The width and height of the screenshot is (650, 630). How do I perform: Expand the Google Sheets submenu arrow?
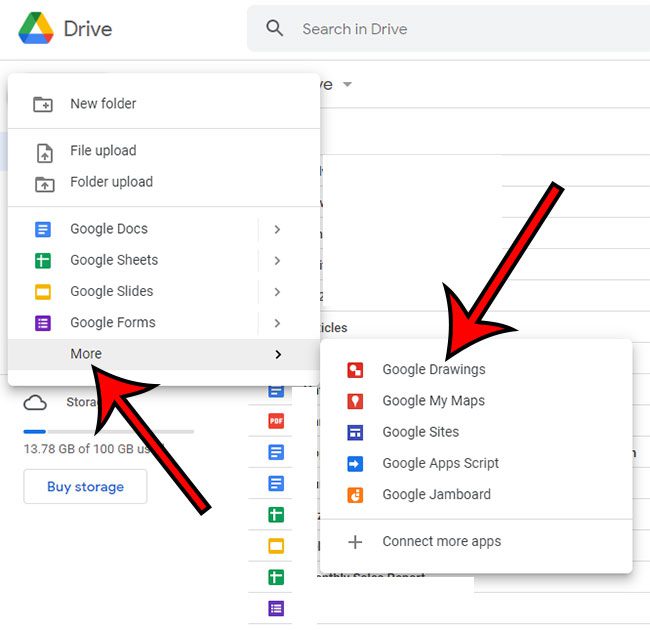point(277,261)
